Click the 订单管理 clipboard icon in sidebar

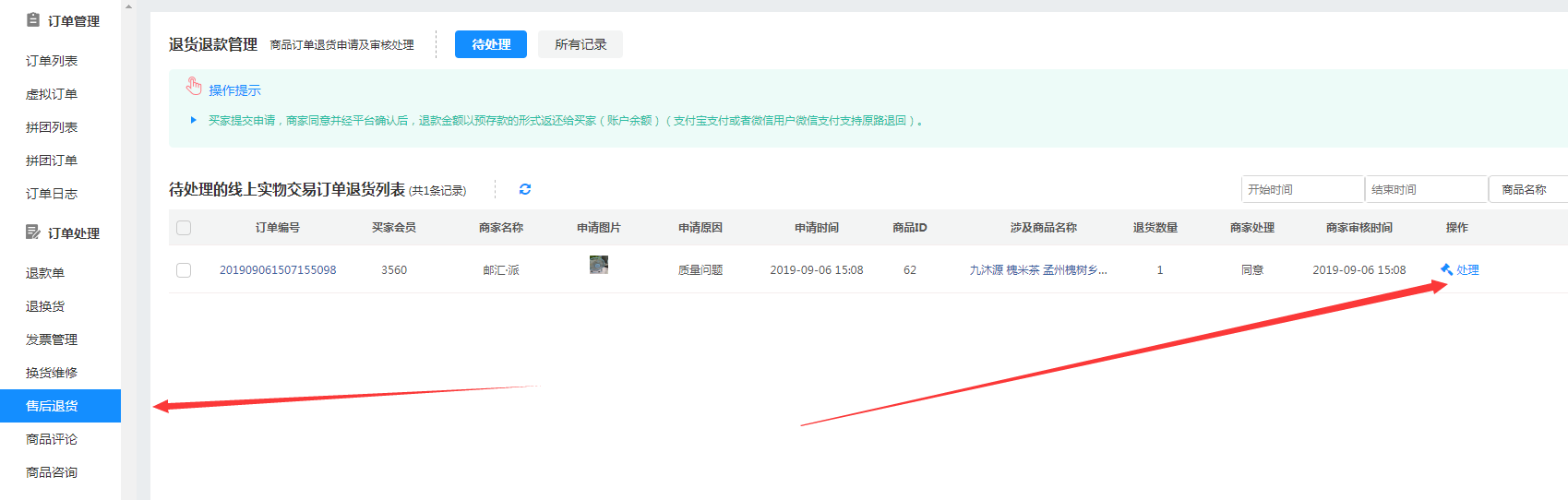coord(33,20)
